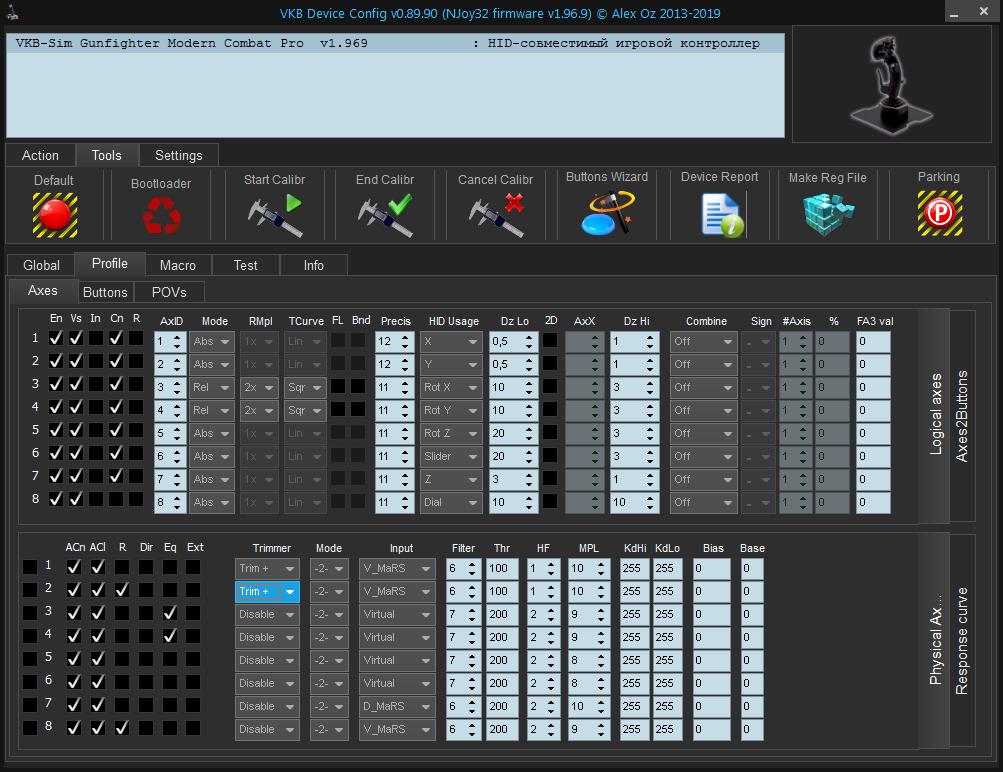This screenshot has height=772, width=1003.
Task: Click KdHi field for physical axis 4
Action: 635,638
